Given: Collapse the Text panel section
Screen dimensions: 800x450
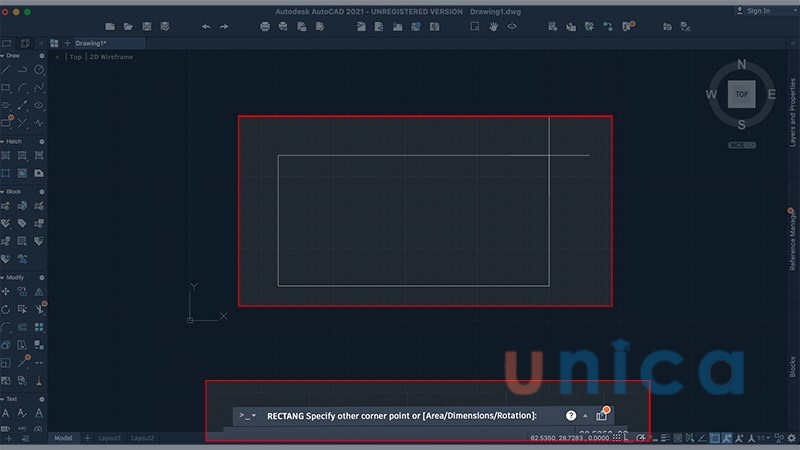Looking at the screenshot, I should pyautogui.click(x=3, y=399).
